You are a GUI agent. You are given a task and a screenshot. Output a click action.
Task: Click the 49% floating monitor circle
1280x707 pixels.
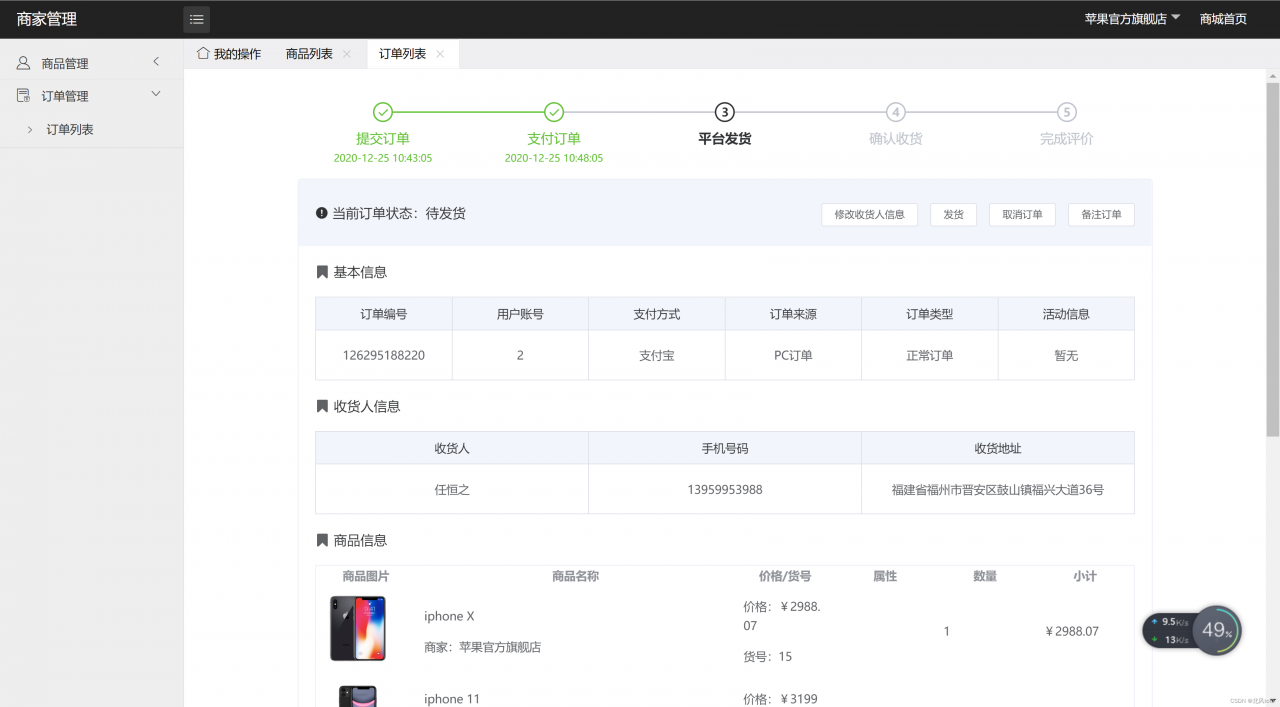point(1217,630)
